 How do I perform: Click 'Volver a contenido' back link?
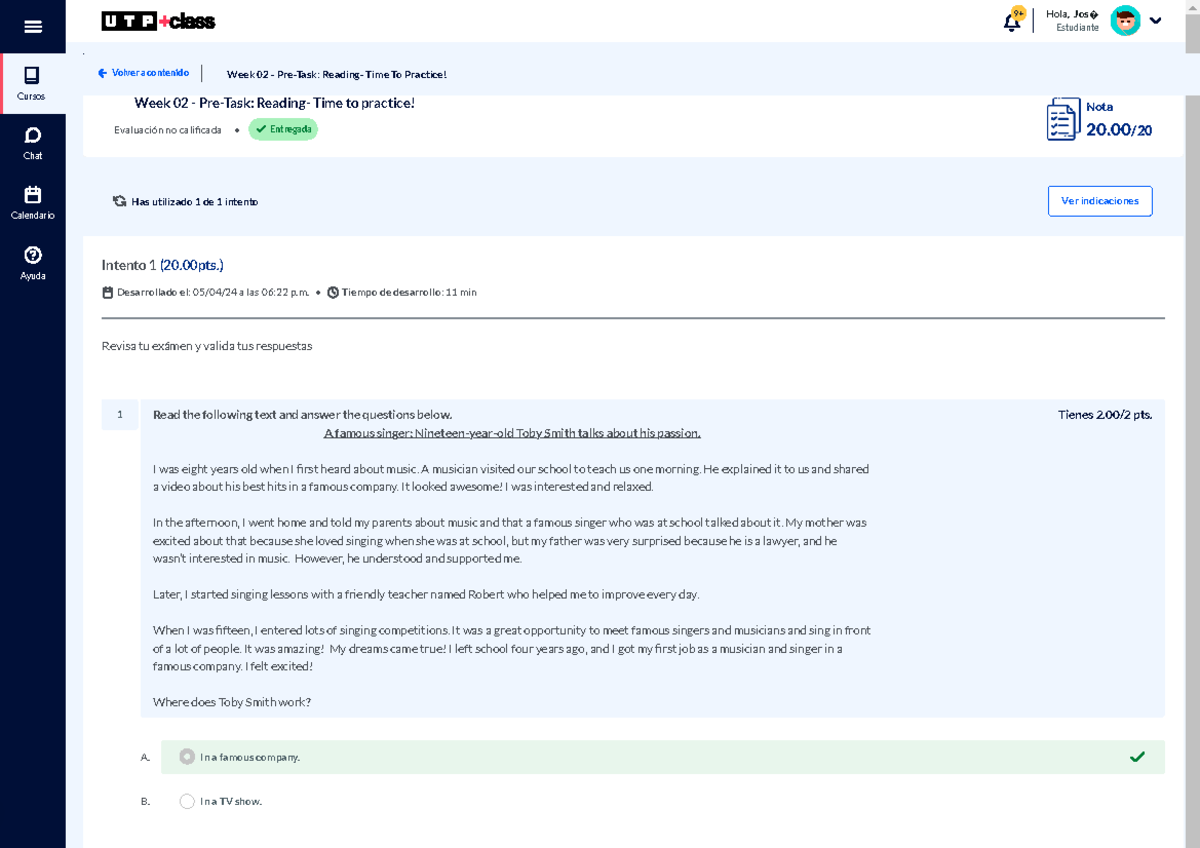[x=143, y=73]
